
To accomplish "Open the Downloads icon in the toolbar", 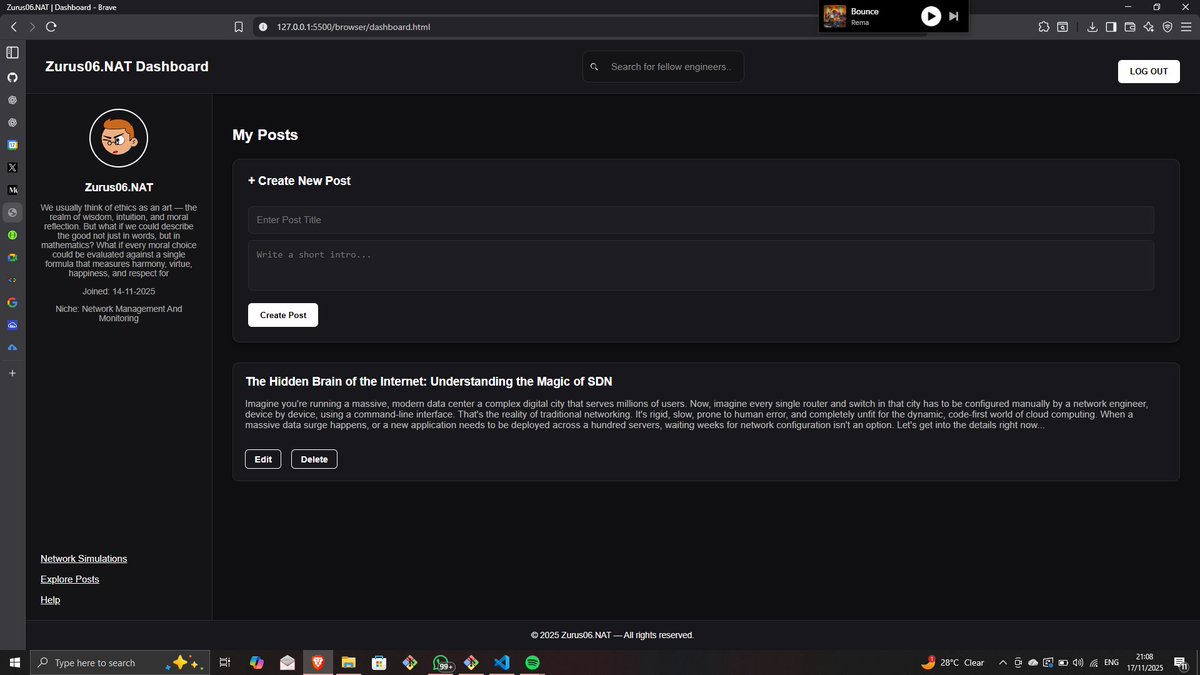I will point(1093,27).
